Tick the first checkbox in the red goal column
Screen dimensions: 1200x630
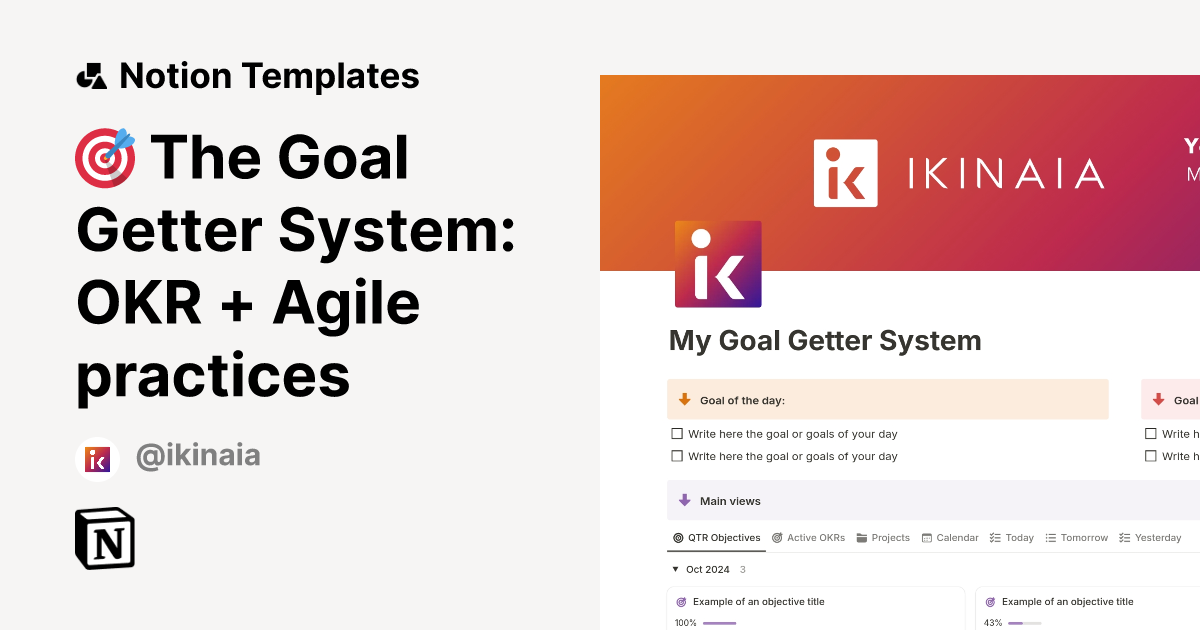pyautogui.click(x=1152, y=434)
